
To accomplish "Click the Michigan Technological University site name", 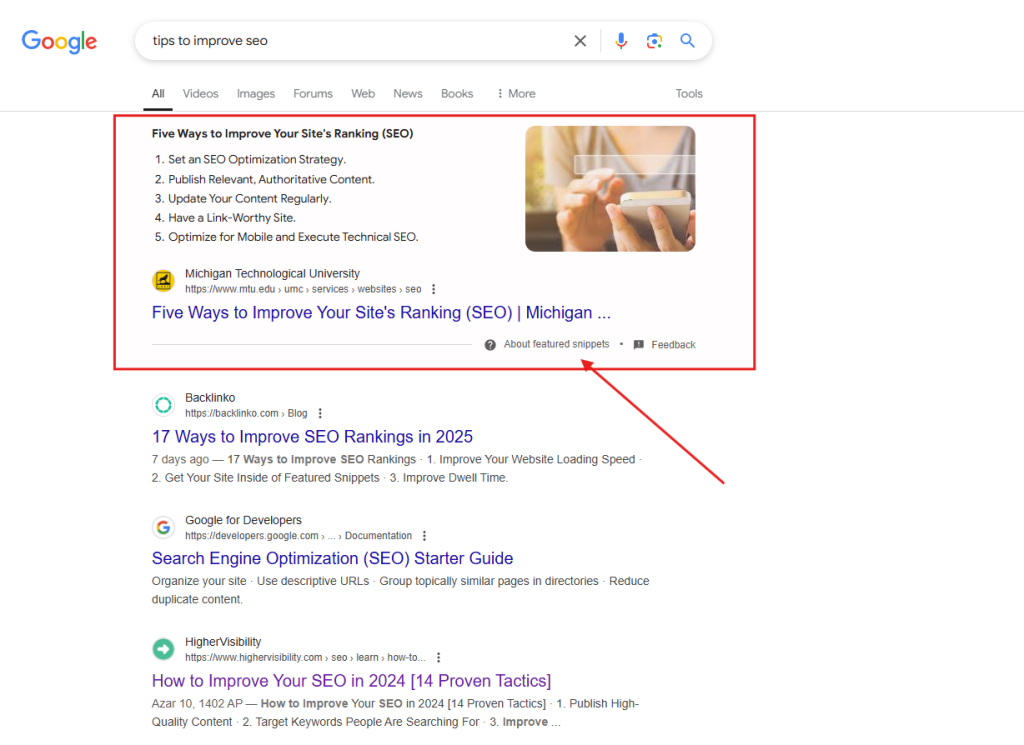I will coord(272,274).
